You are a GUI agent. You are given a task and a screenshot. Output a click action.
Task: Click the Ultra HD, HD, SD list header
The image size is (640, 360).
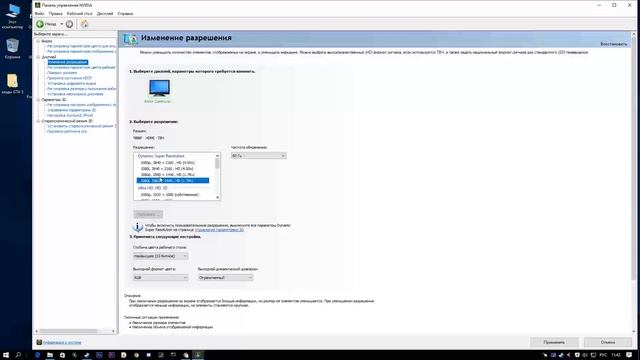coord(152,188)
